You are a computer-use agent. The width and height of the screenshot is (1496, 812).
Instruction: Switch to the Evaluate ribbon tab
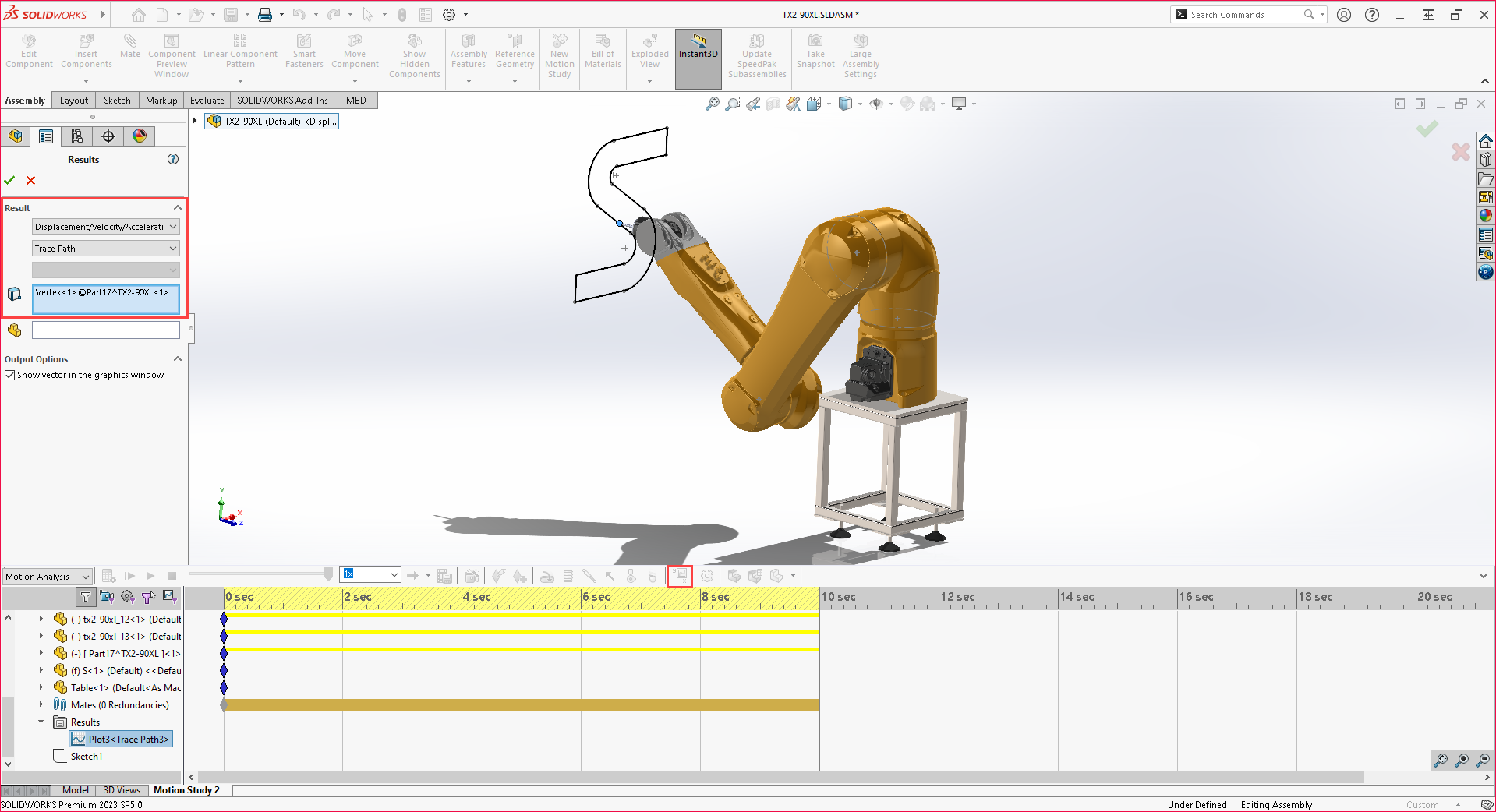[207, 100]
